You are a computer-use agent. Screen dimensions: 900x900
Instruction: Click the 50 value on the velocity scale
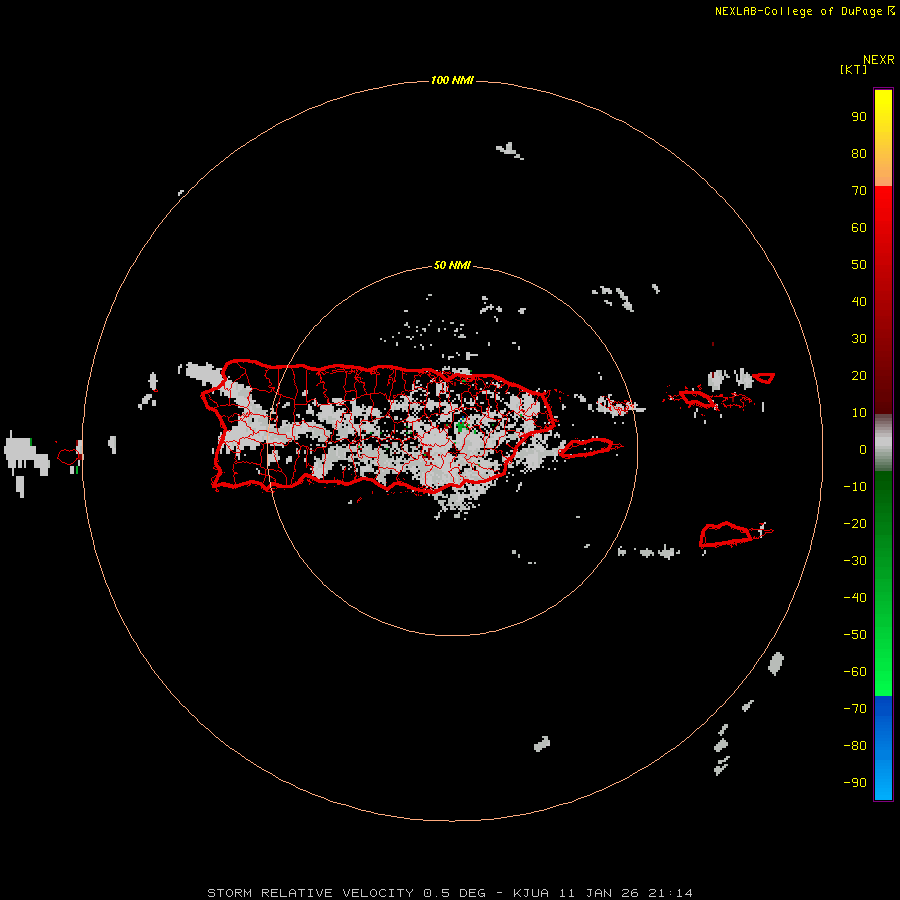click(x=859, y=265)
